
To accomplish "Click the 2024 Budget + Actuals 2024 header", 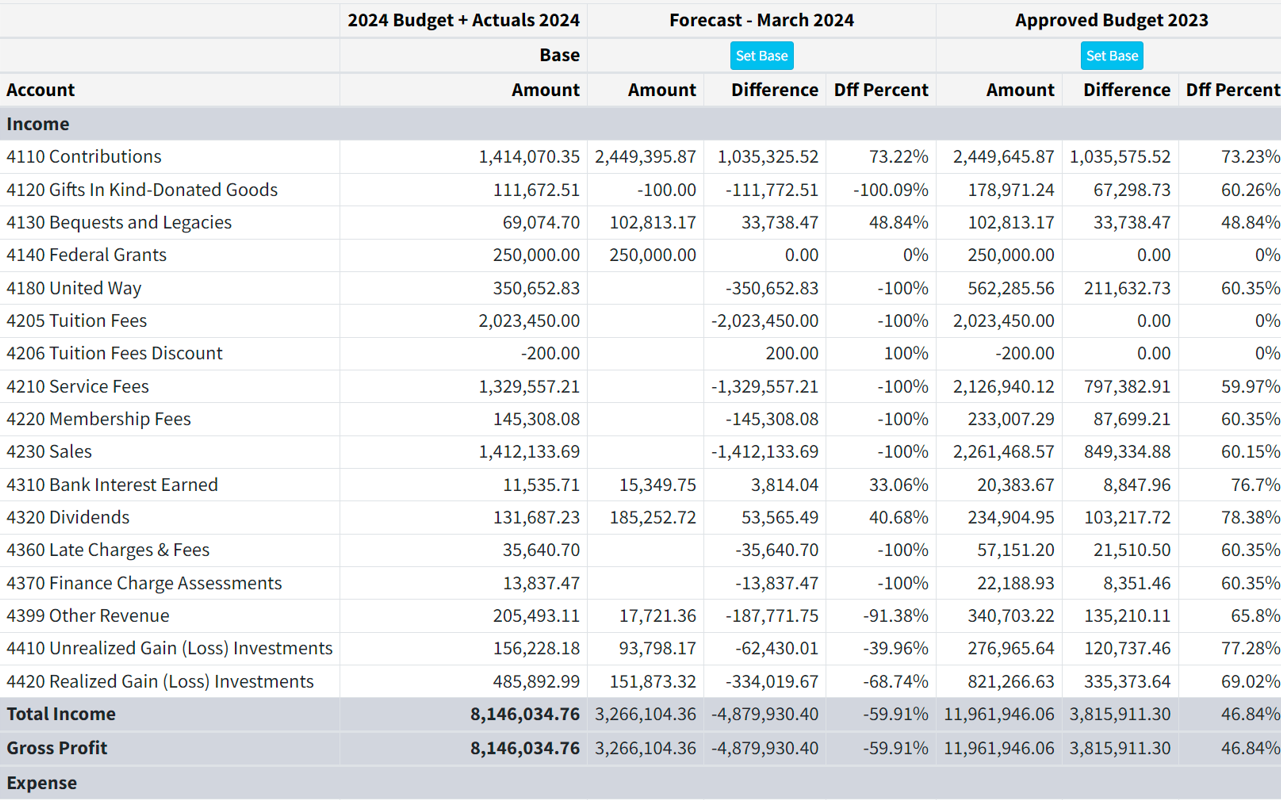I will pyautogui.click(x=463, y=20).
